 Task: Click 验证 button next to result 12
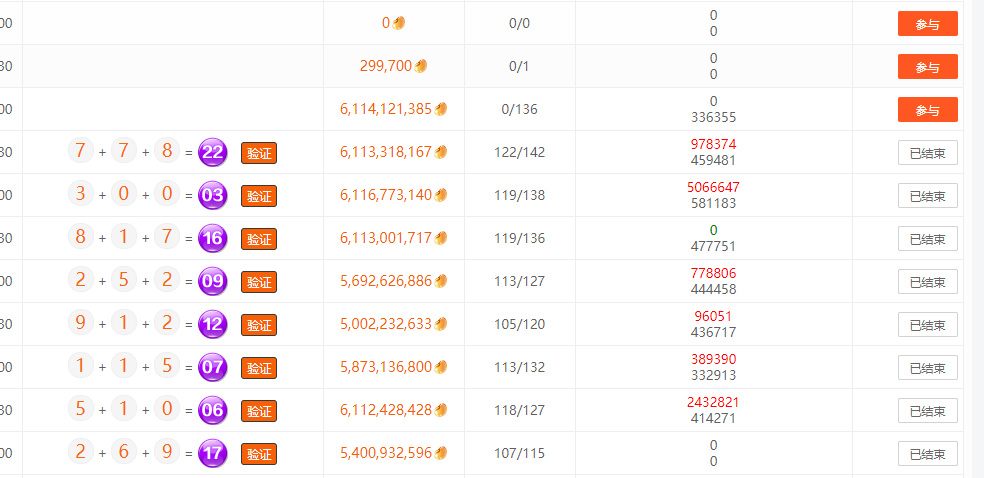point(258,325)
